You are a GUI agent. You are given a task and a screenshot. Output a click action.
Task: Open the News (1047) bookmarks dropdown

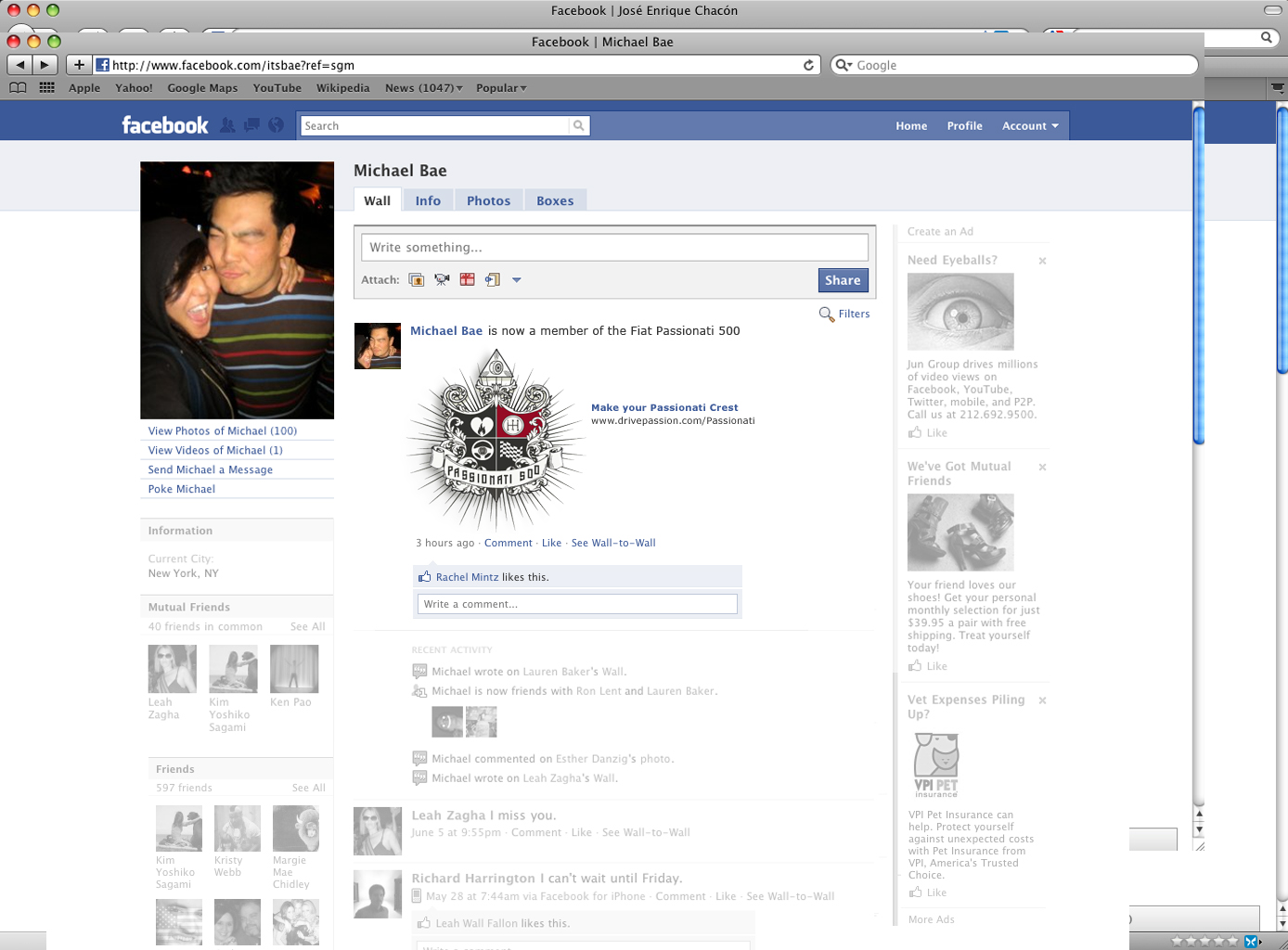(423, 88)
